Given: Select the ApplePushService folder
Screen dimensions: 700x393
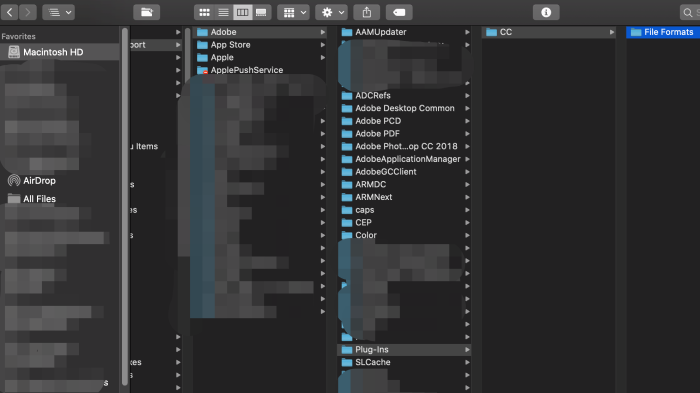Looking at the screenshot, I should coord(261,70).
